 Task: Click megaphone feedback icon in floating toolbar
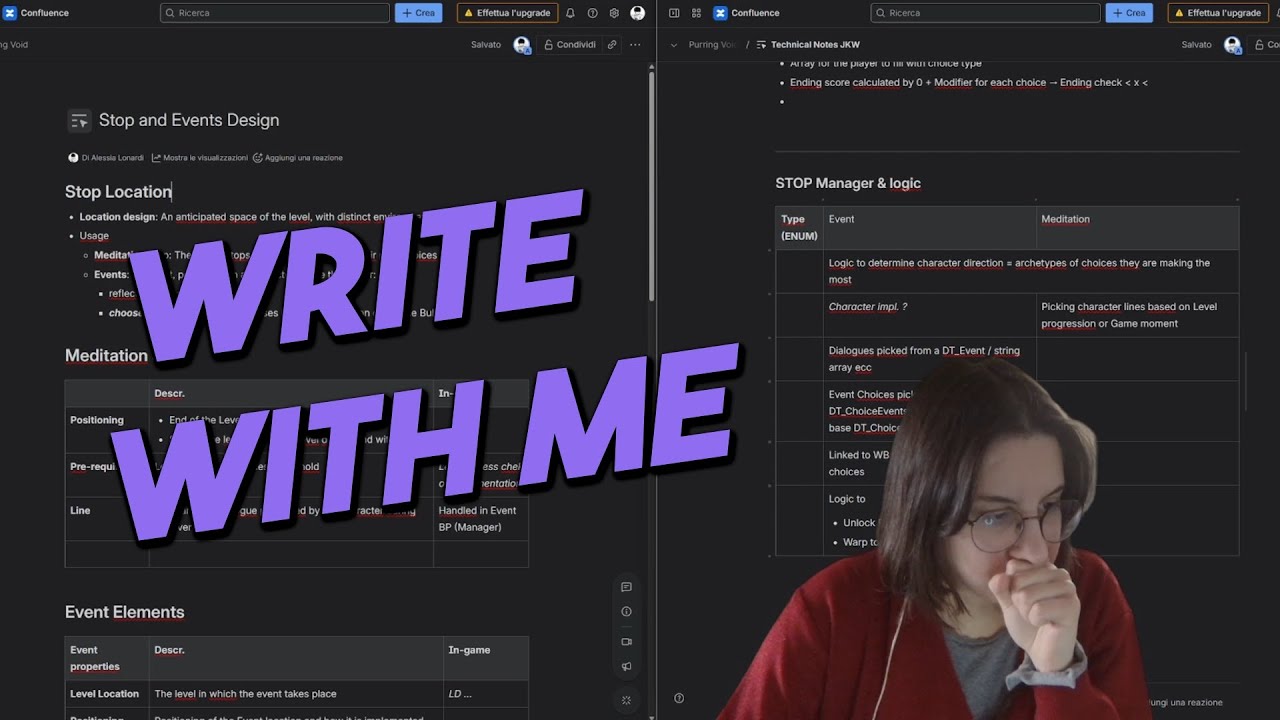point(626,667)
